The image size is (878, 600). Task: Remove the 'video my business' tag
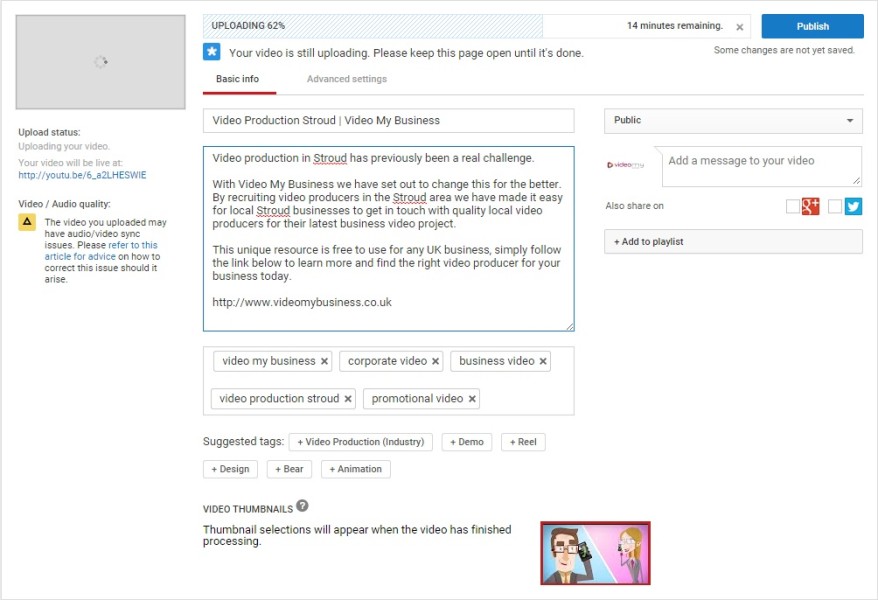click(324, 362)
